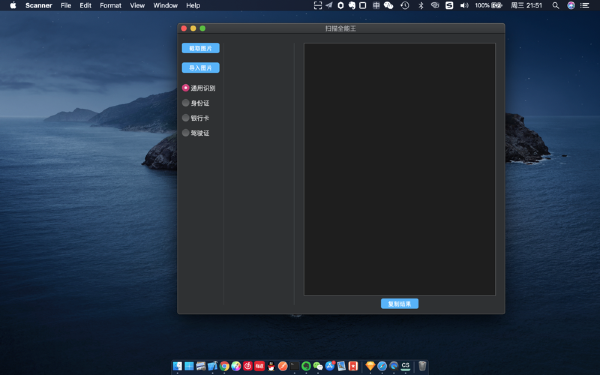Click the Sogou S input icon in menu bar

[x=449, y=5]
